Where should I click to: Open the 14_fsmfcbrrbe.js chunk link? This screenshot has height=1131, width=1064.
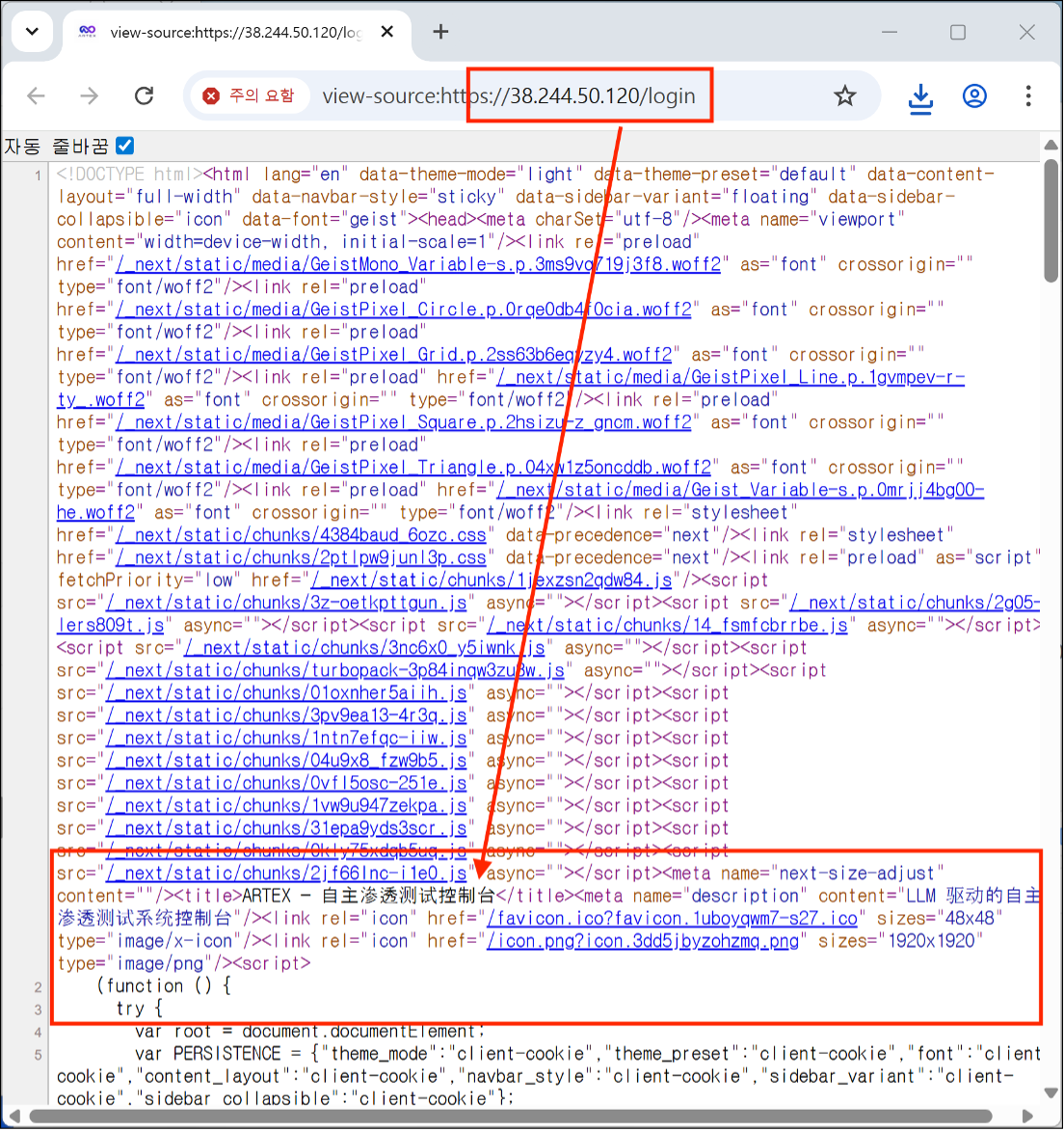coord(668,626)
